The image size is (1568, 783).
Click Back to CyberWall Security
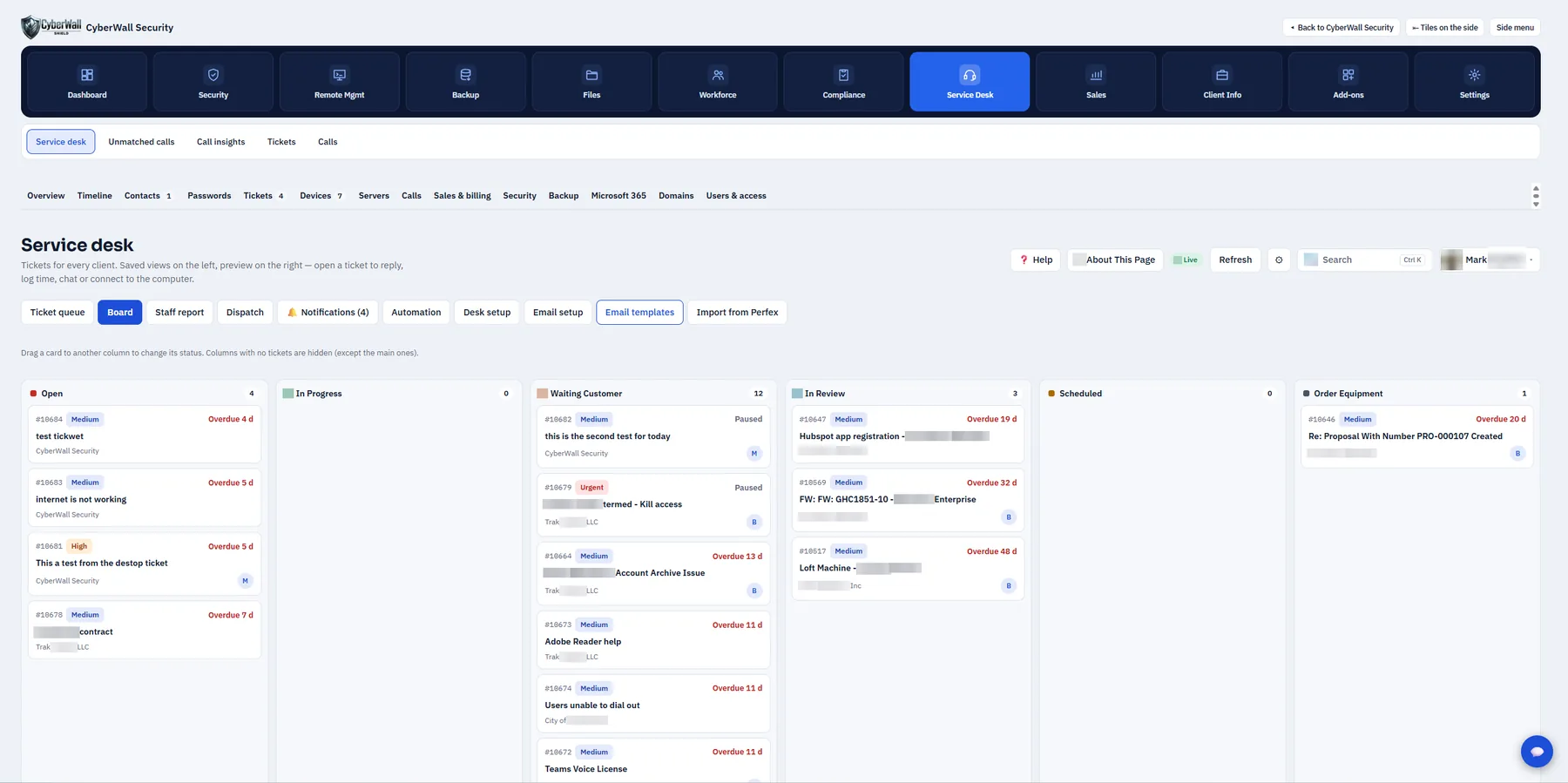pyautogui.click(x=1342, y=28)
